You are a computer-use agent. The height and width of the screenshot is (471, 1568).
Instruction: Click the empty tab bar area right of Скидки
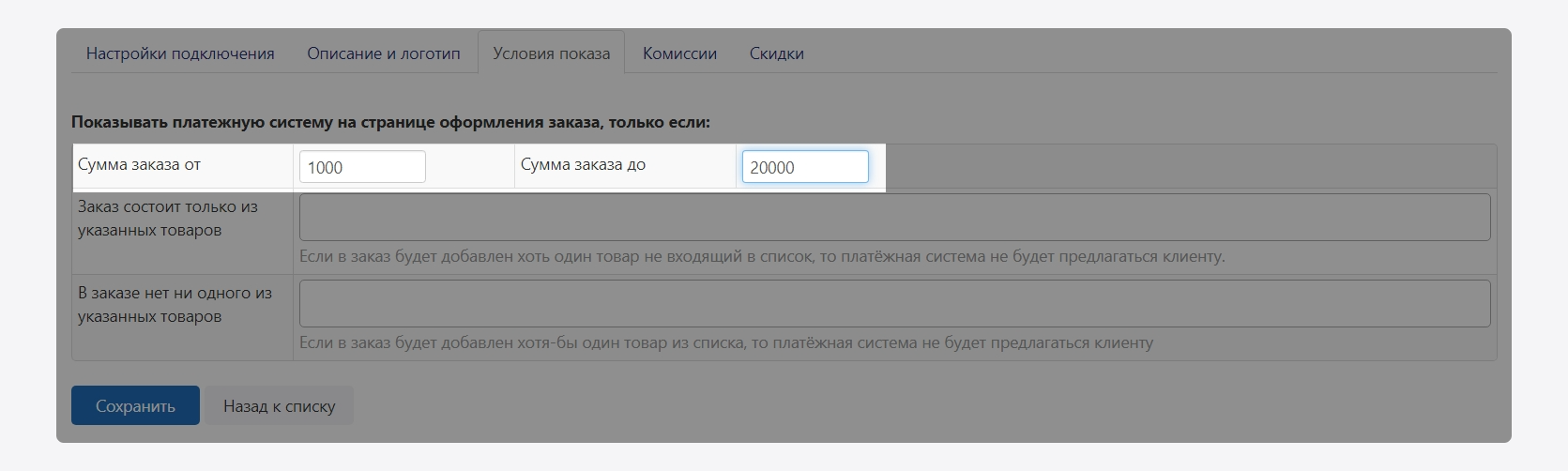(x=1154, y=53)
